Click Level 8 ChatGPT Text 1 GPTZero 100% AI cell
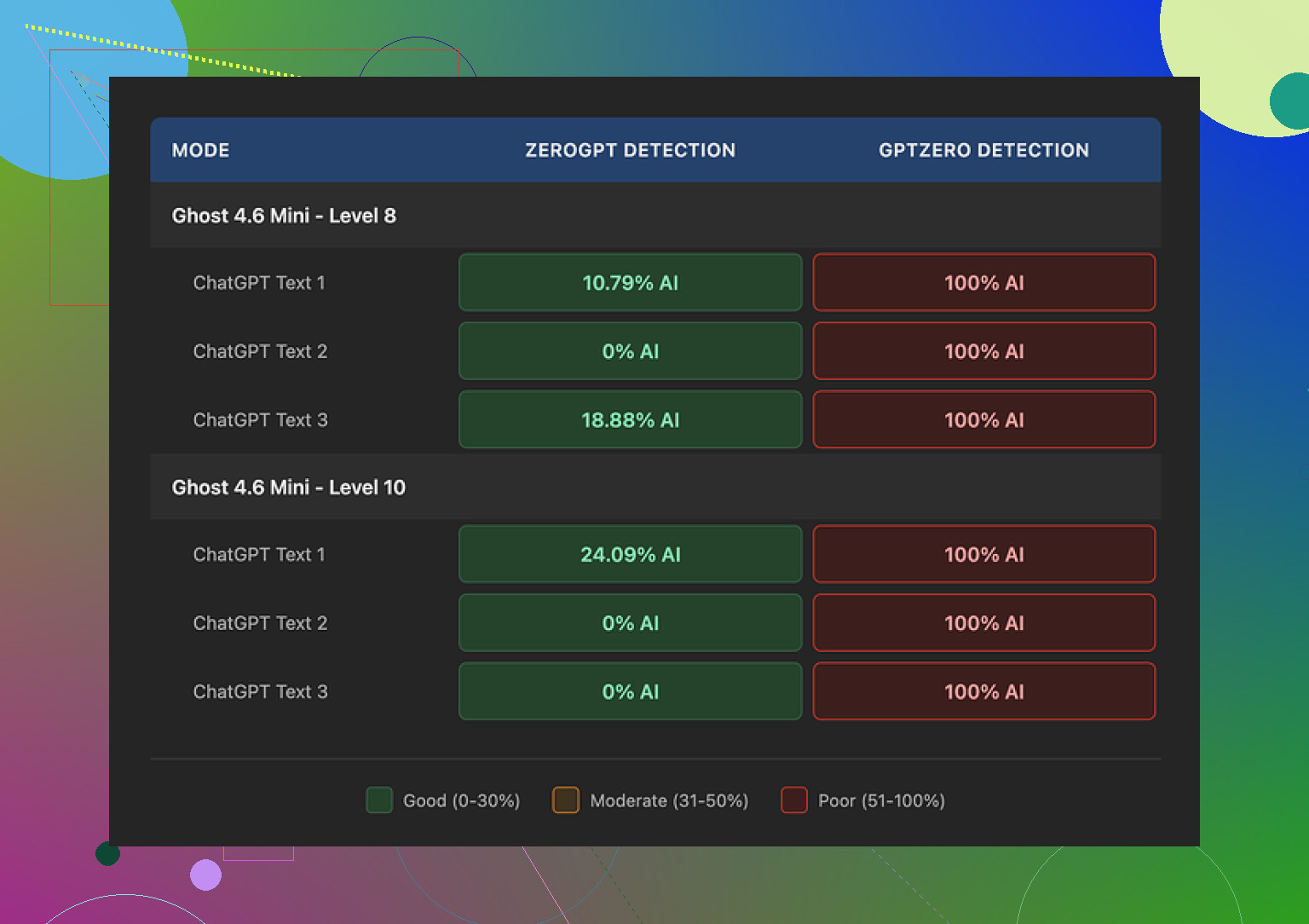The image size is (1309, 924). pyautogui.click(x=983, y=283)
